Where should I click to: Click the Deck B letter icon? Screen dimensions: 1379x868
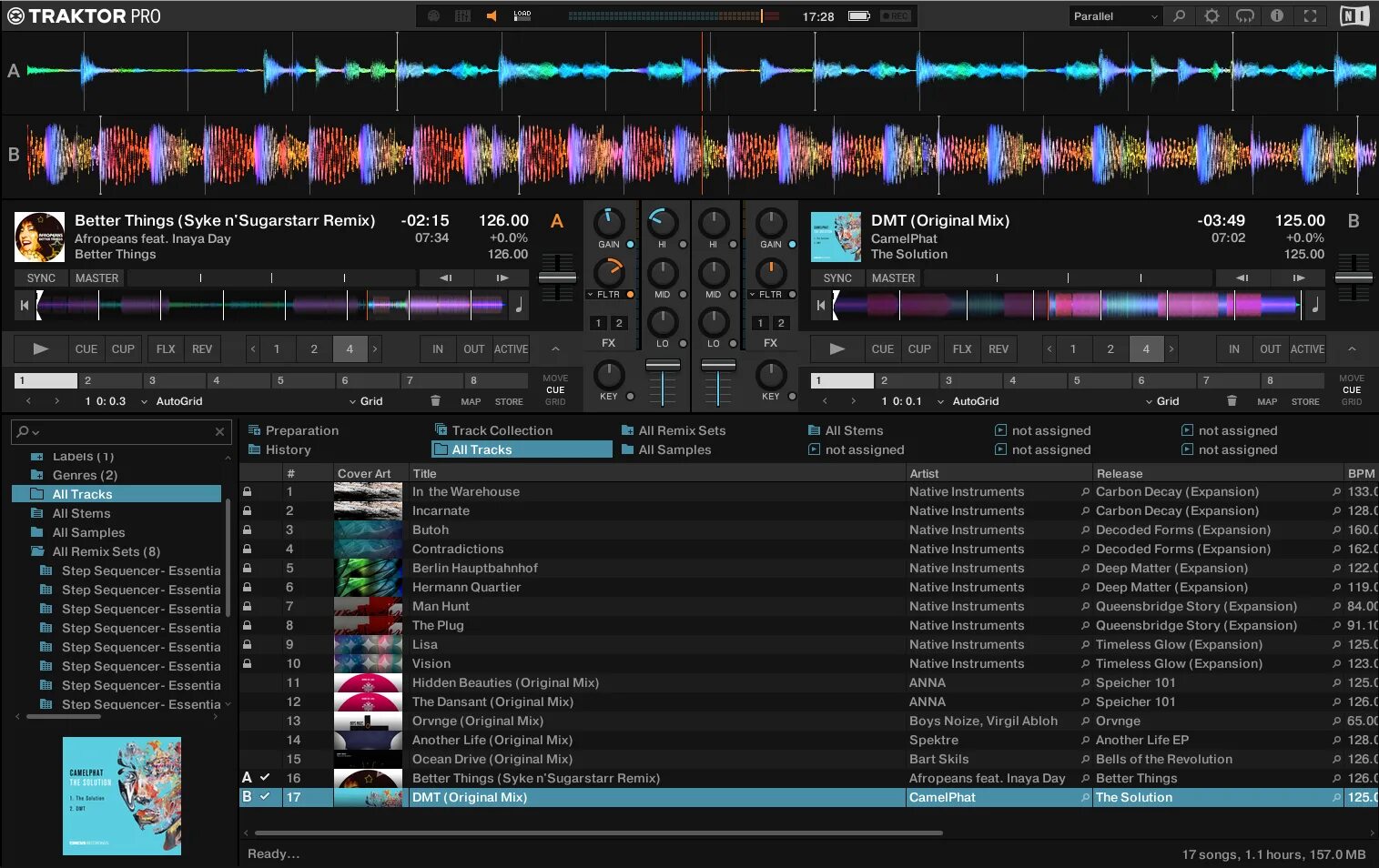[x=1354, y=221]
